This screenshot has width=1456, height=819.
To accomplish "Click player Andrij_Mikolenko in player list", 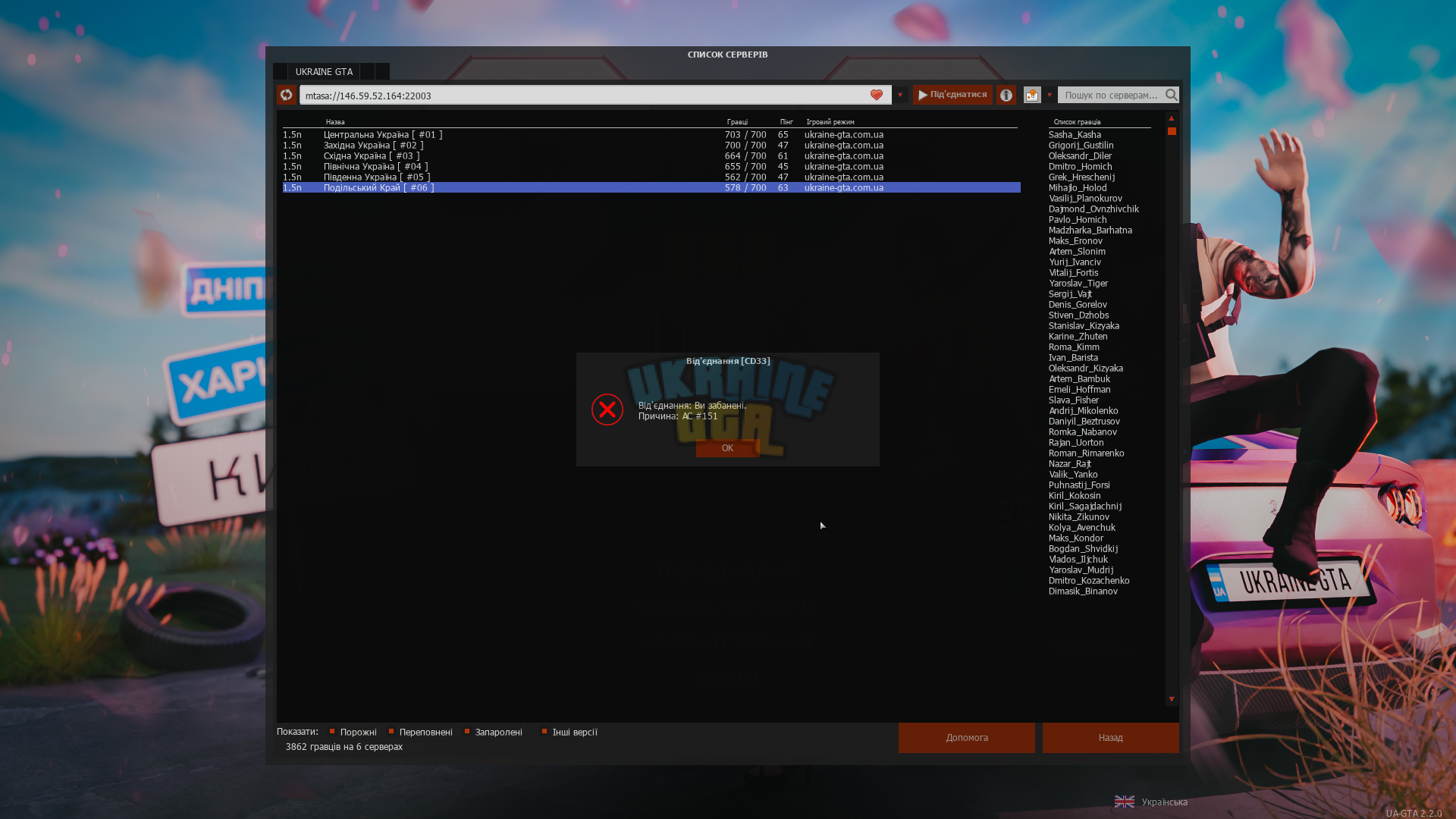I will coord(1083,410).
